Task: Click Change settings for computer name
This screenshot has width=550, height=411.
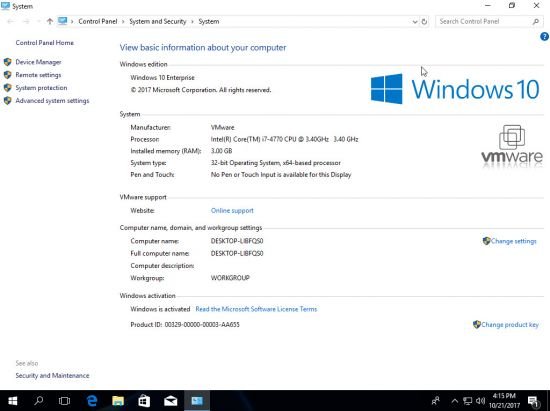Action: click(x=514, y=241)
